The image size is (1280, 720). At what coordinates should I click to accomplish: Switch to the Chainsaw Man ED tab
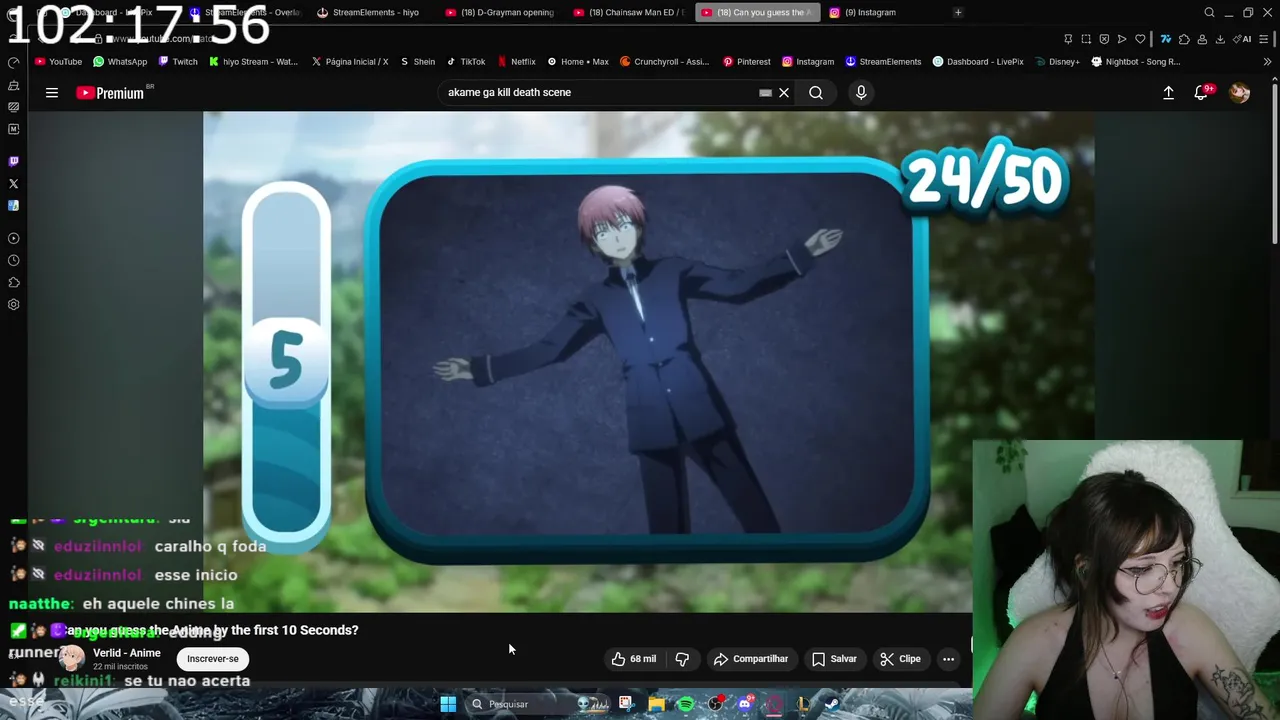[629, 12]
